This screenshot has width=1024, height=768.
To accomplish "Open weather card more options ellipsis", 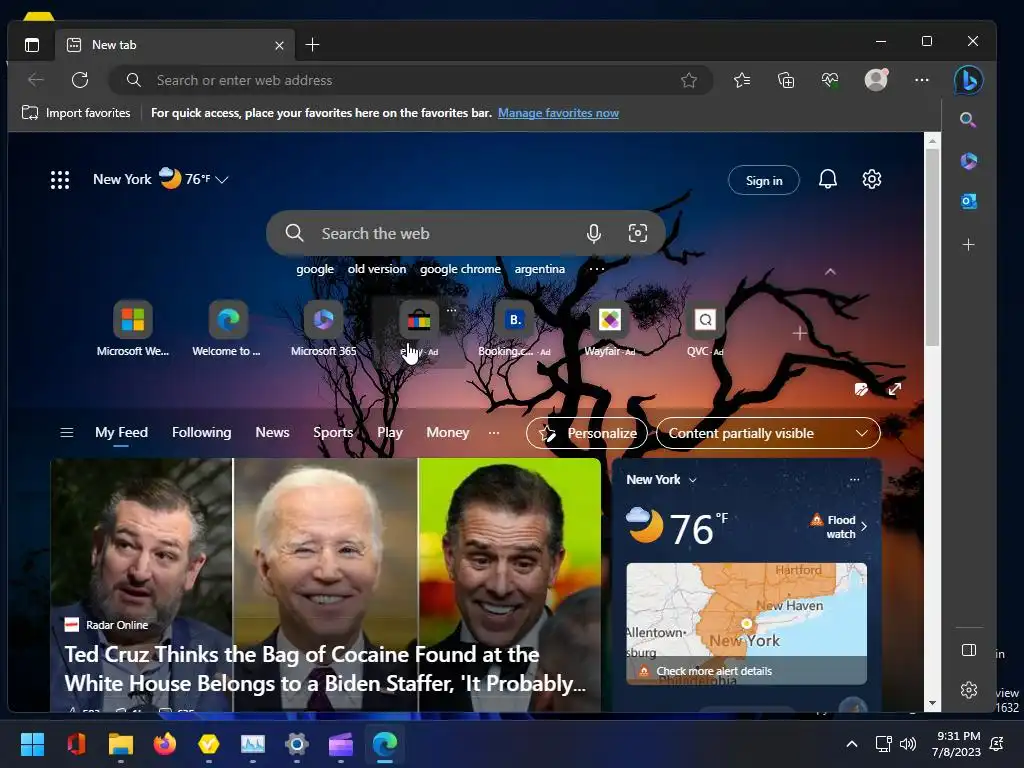I will click(854, 479).
